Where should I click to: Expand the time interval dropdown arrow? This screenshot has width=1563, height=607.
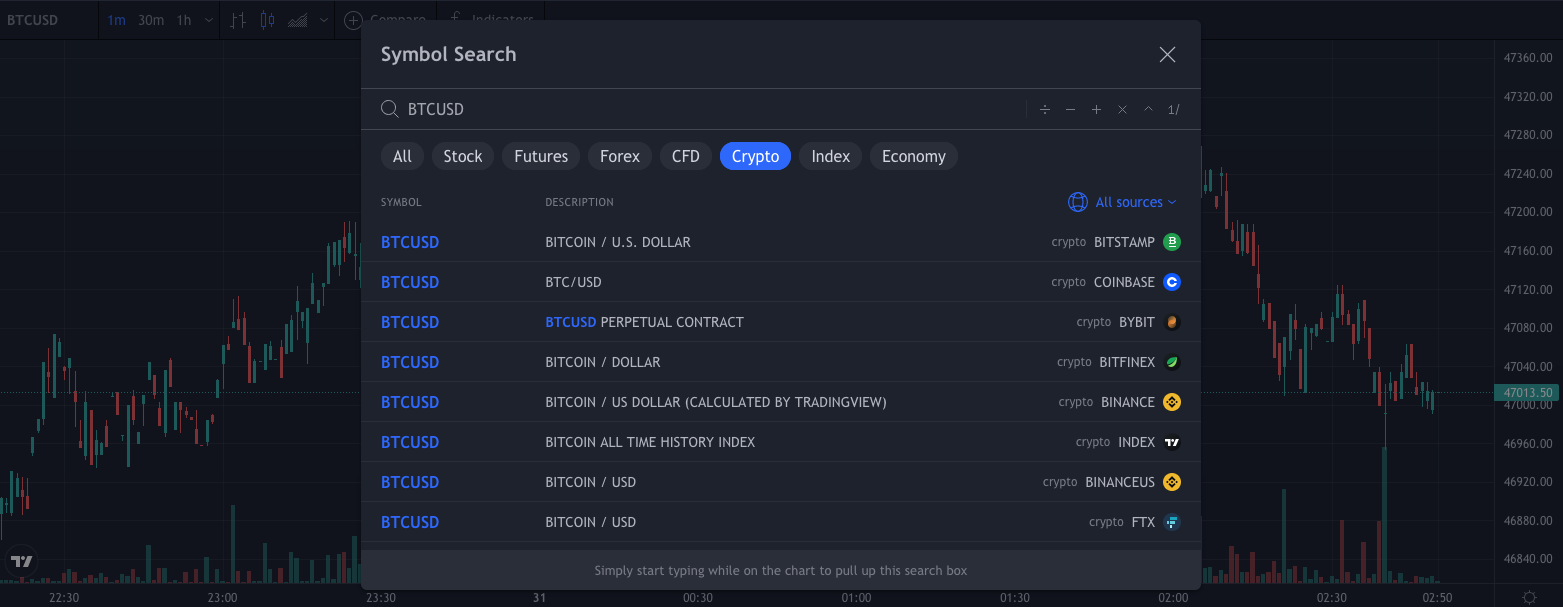click(208, 20)
